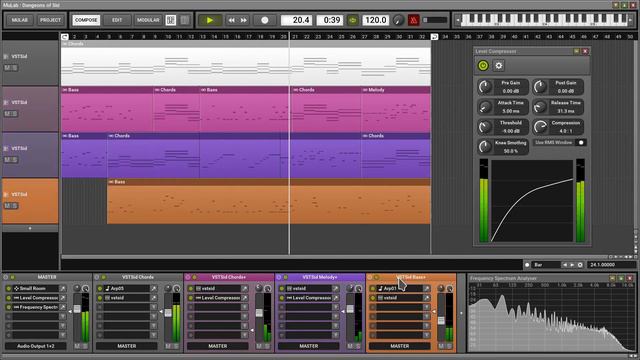Image resolution: width=640 pixels, height=360 pixels.
Task: Click the Knee Smoothing knob
Action: pos(485,147)
